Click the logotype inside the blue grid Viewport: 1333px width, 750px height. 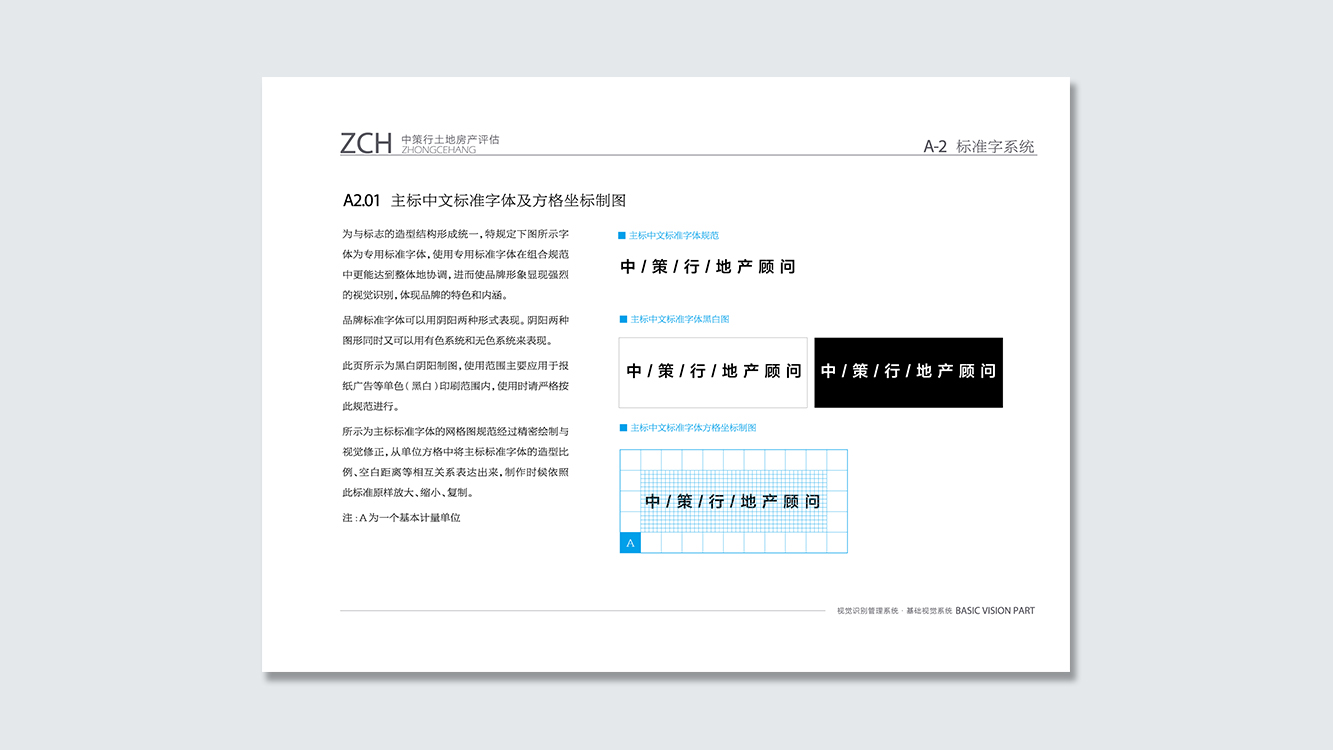click(733, 501)
